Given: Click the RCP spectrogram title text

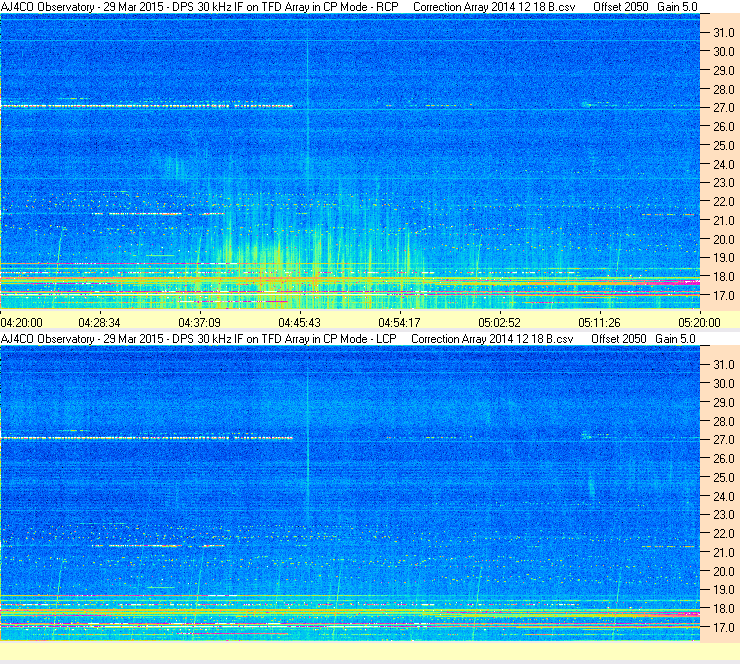Looking at the screenshot, I should click(x=200, y=7).
